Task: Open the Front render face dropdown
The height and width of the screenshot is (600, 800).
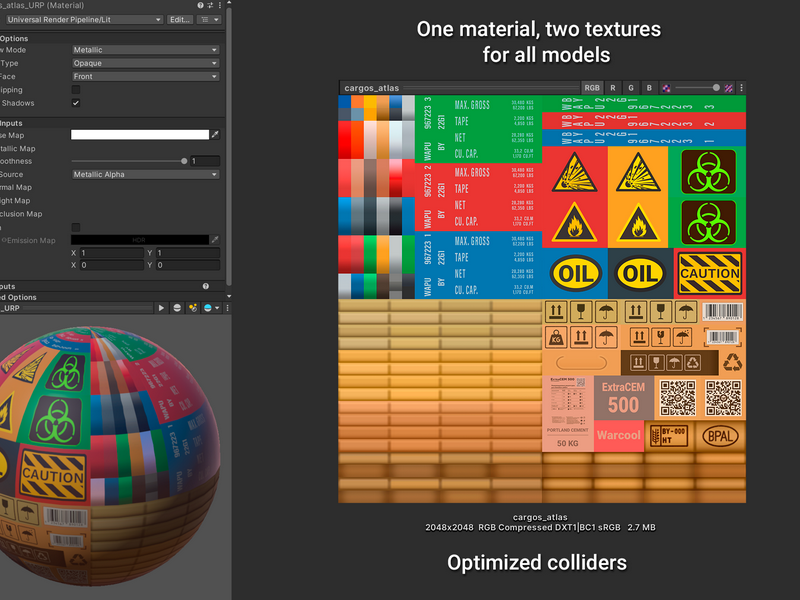Action: point(145,77)
